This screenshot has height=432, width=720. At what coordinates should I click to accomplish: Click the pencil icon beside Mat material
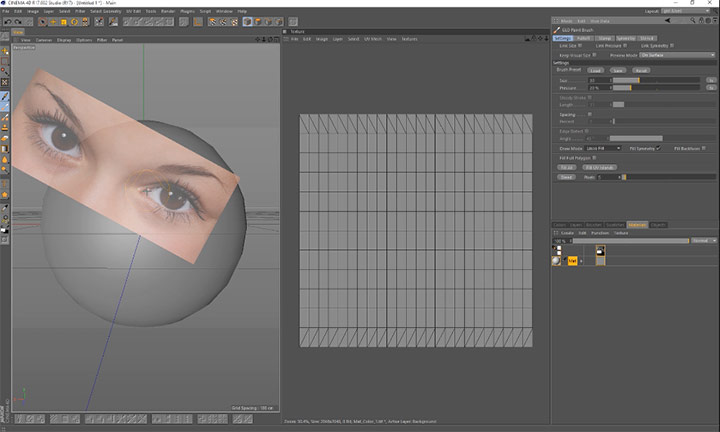(x=565, y=259)
